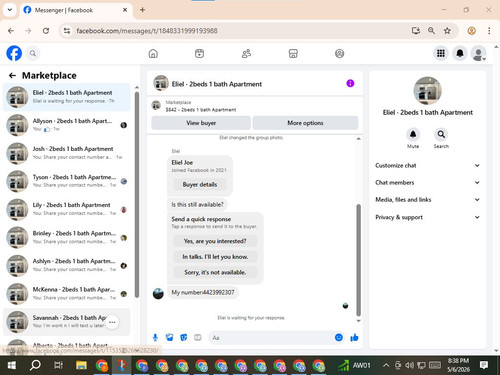
Task: Open McKenna's 2beds 1 bath conversation
Action: click(67, 293)
